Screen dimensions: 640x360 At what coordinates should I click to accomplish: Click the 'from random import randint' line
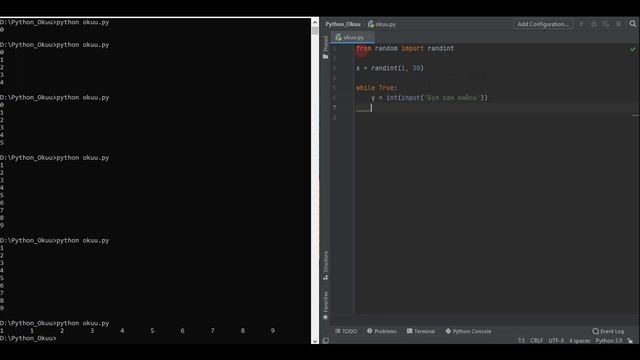404,48
